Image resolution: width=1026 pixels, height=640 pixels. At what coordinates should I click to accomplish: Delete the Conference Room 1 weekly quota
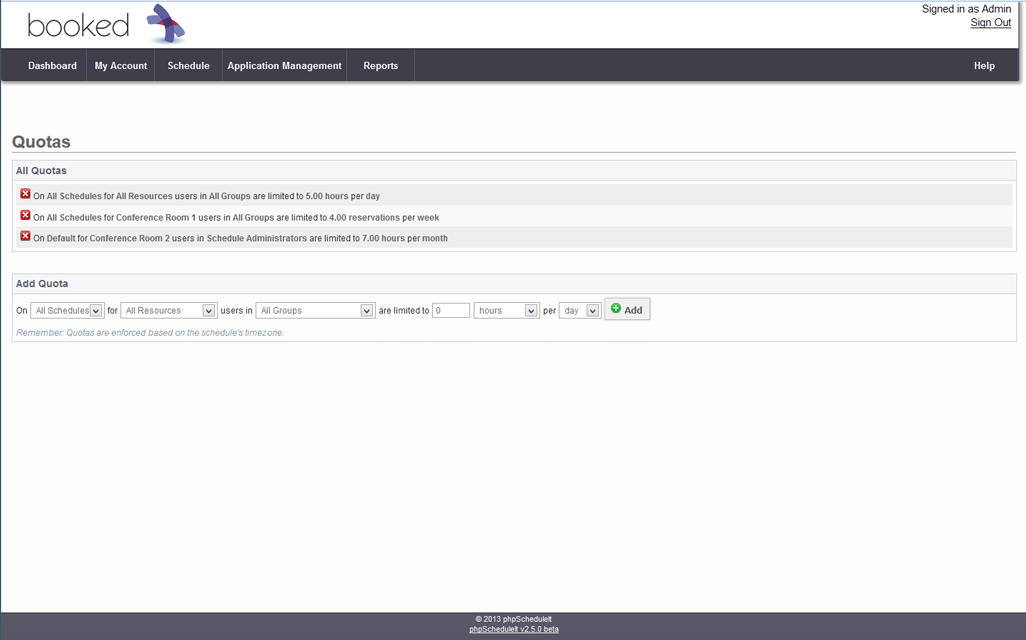(26, 216)
